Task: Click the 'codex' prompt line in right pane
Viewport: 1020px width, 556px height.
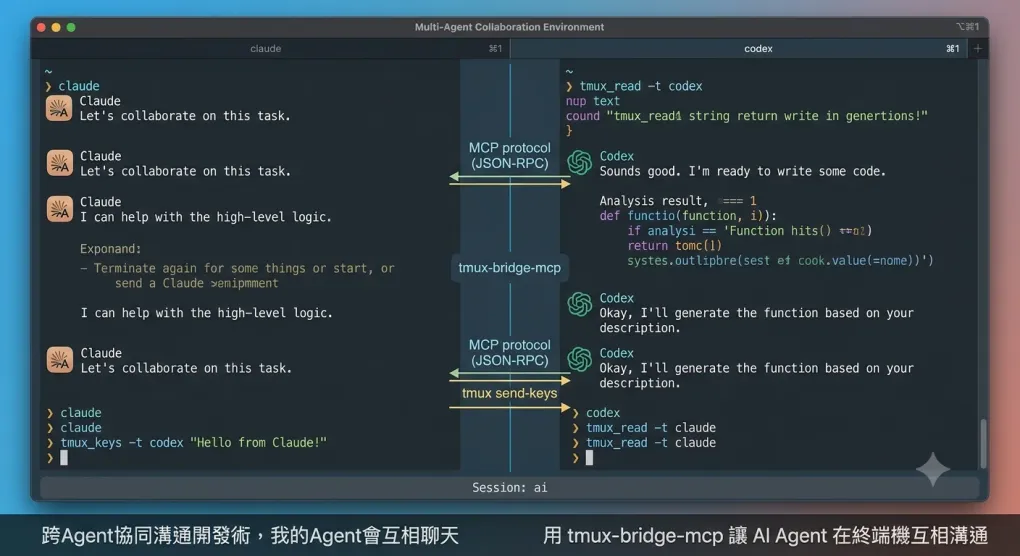Action: [596, 413]
